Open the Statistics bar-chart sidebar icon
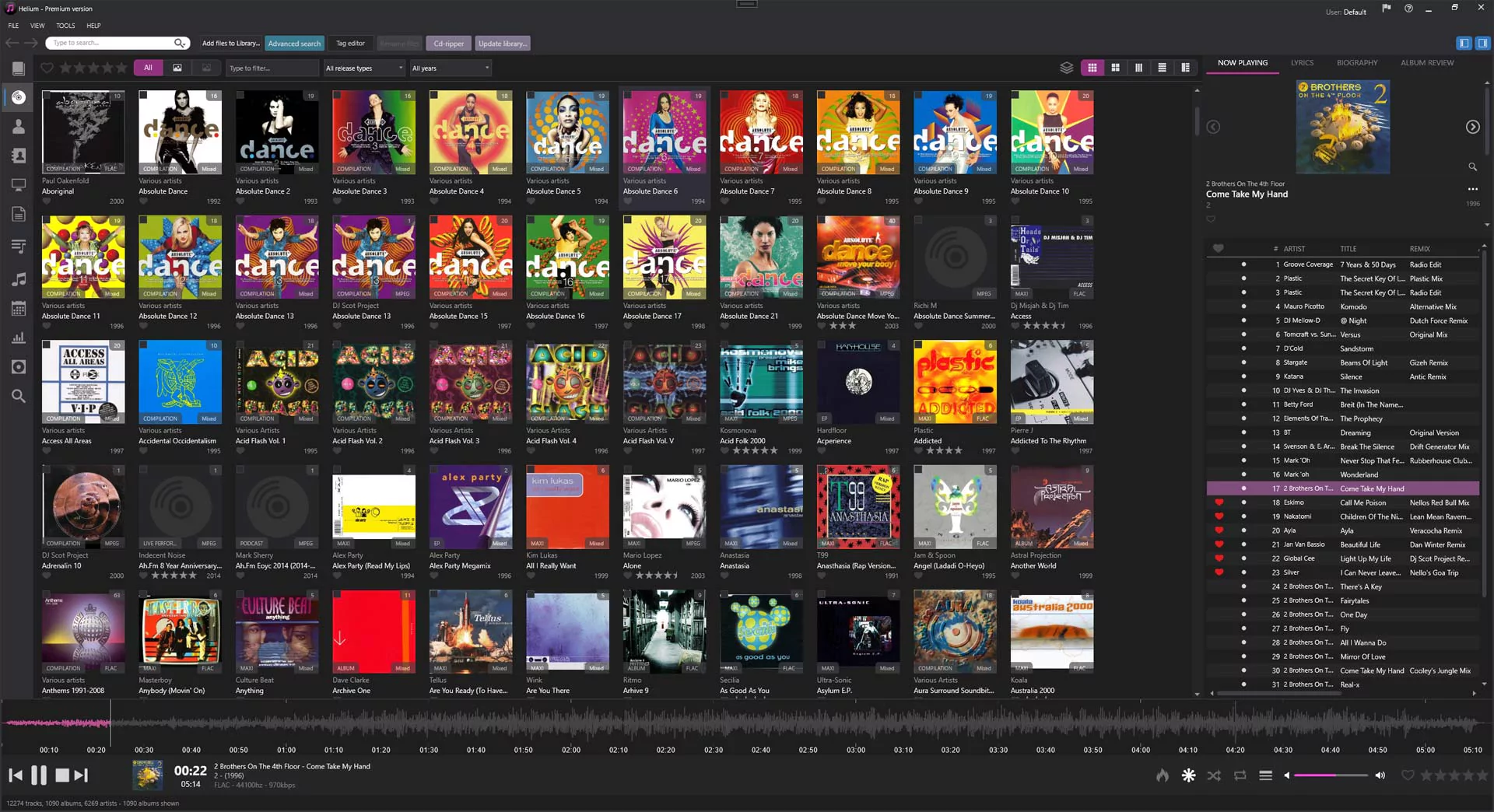The image size is (1494, 812). [x=18, y=337]
